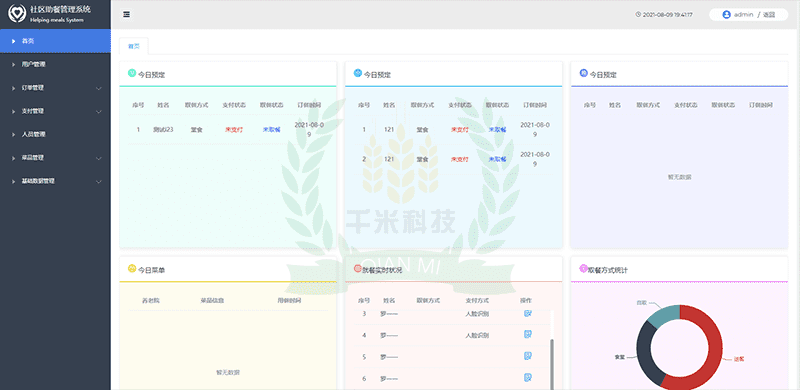The image size is (800, 390).
Task: Click the 菜品信息 column header
Action: pos(212,300)
